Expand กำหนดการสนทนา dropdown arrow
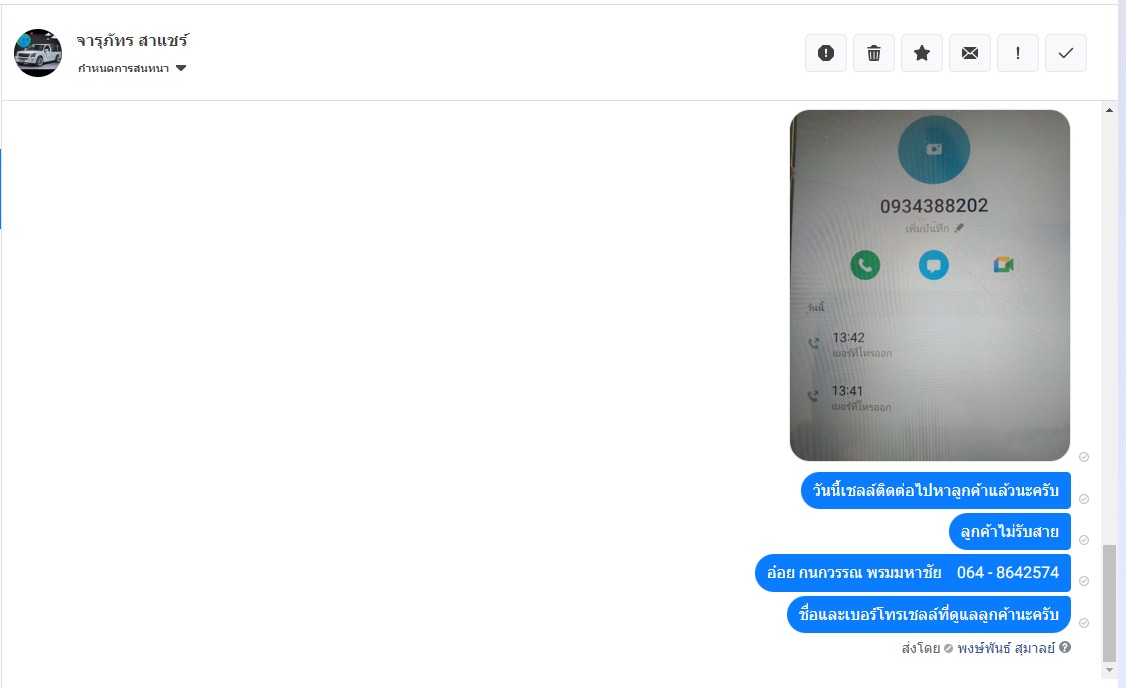 181,68
